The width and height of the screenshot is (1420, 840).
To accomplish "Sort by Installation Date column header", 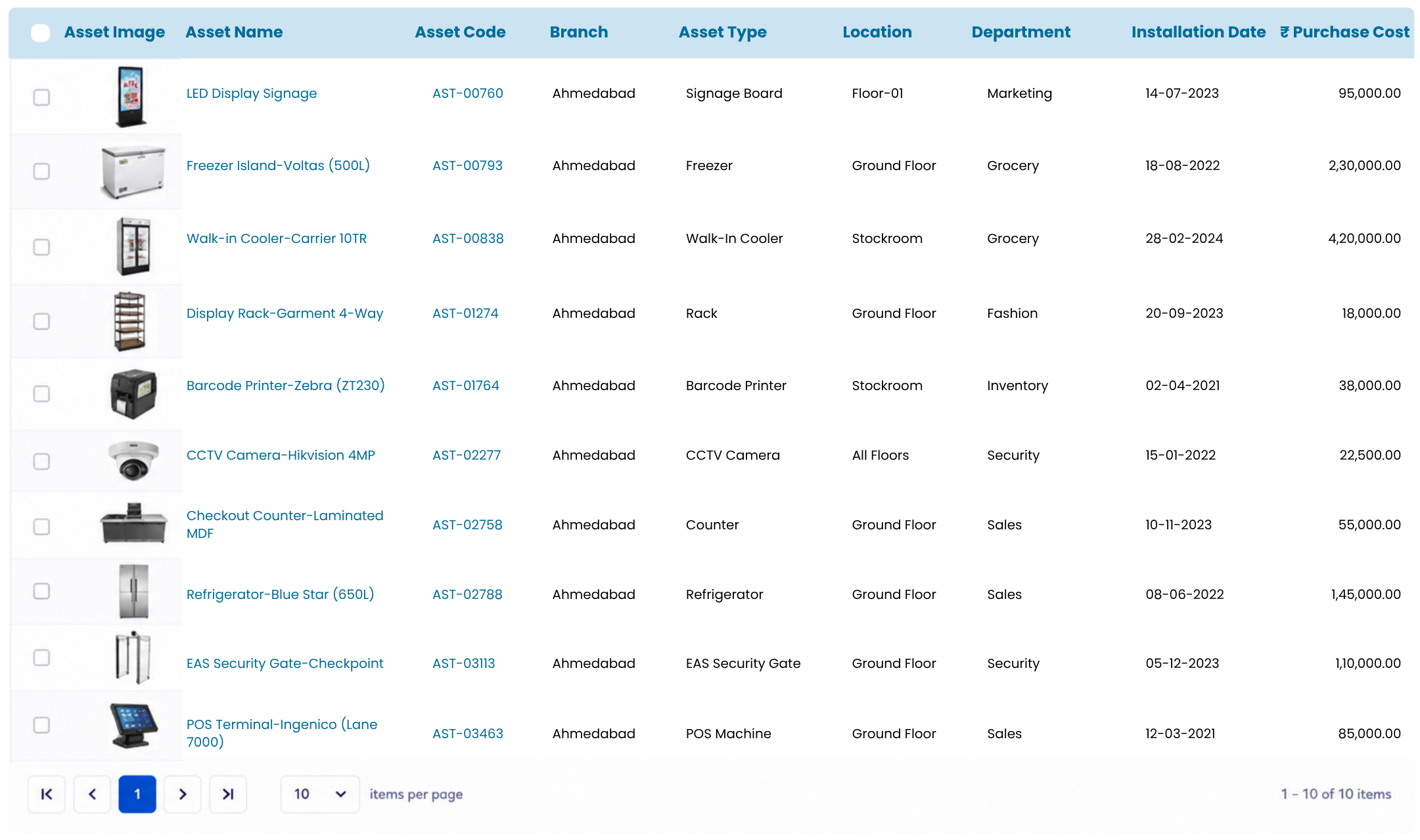I will 1199,32.
